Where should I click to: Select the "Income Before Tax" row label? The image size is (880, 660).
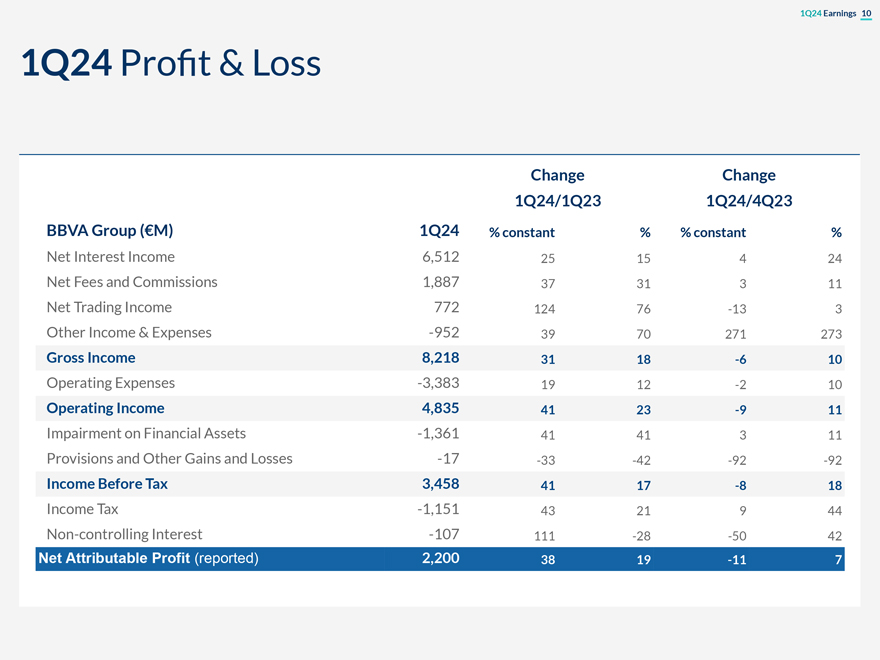(x=107, y=484)
